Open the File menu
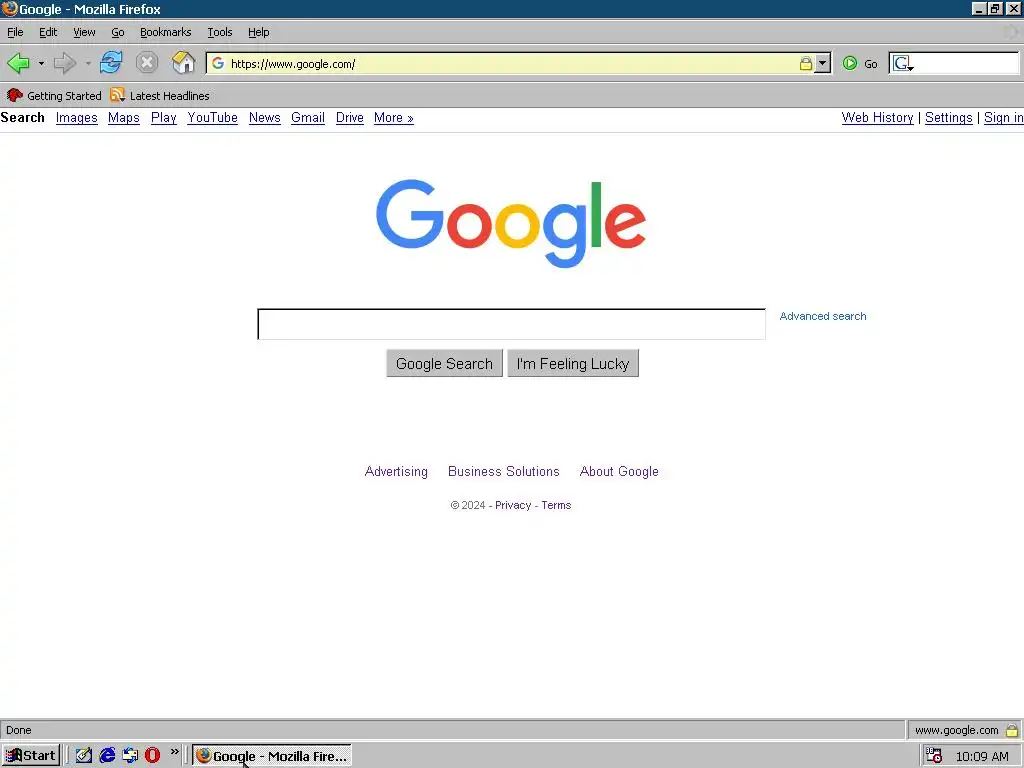 click(x=15, y=32)
